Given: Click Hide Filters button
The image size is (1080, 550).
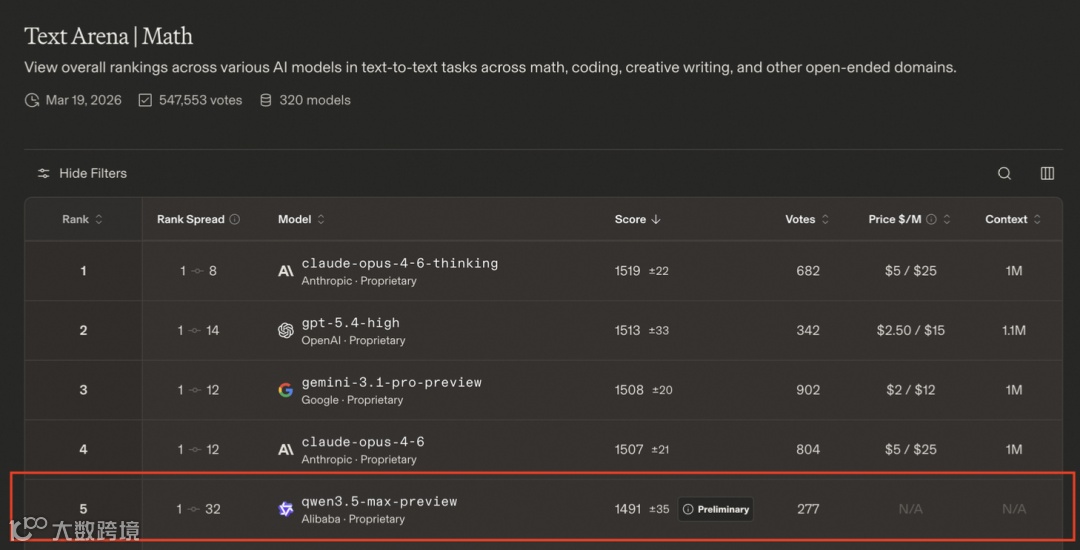Looking at the screenshot, I should (82, 173).
